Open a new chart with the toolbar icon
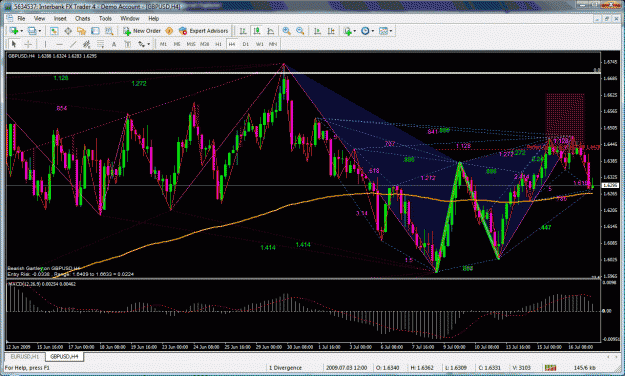 (14, 31)
